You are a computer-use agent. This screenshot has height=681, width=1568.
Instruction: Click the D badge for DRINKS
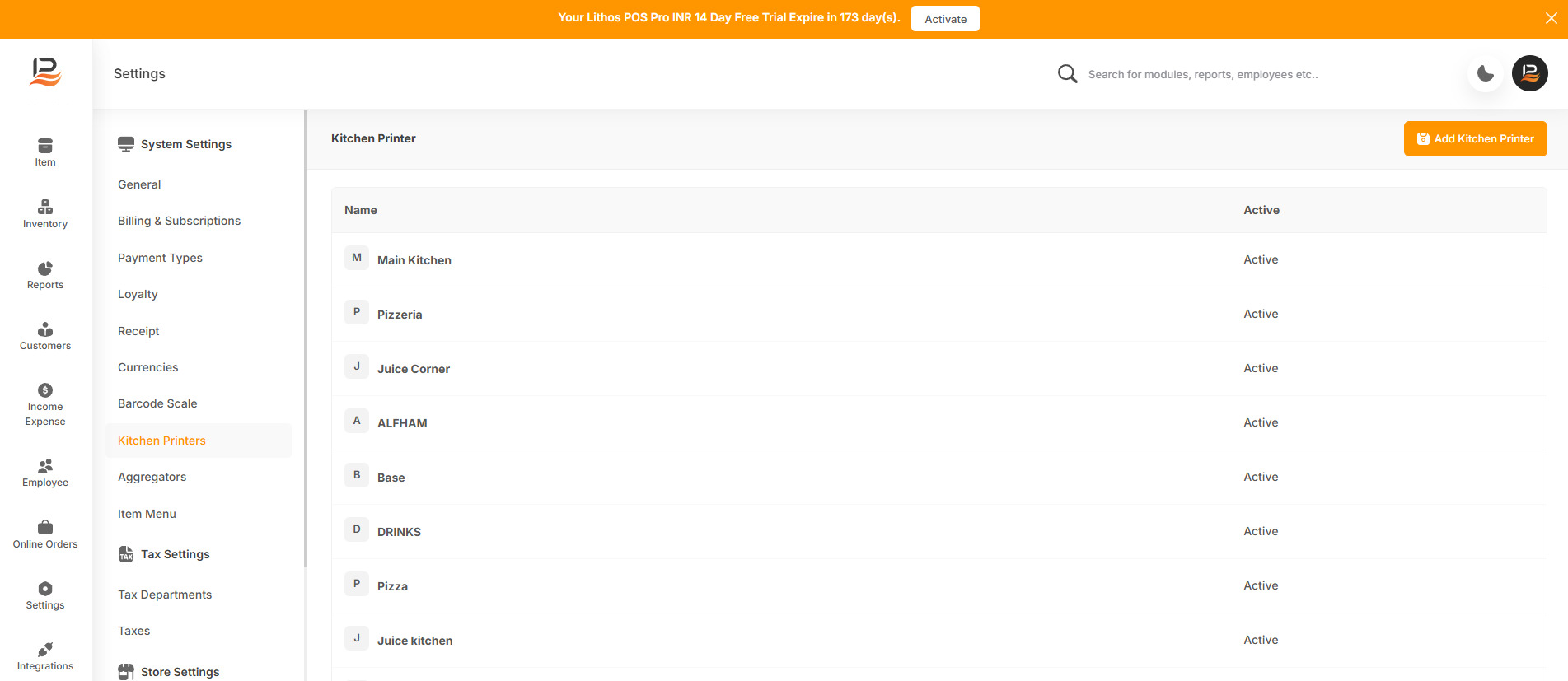coord(357,529)
